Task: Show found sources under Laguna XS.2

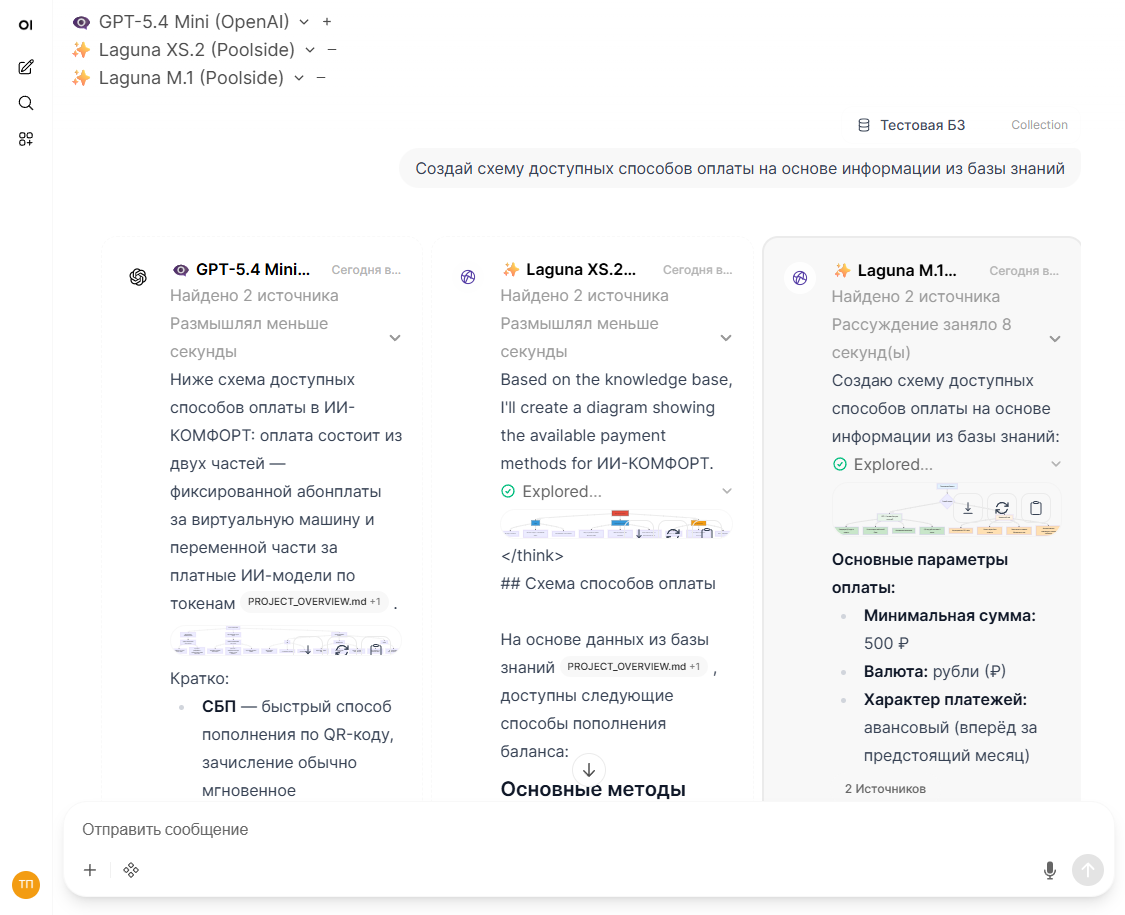Action: (584, 296)
